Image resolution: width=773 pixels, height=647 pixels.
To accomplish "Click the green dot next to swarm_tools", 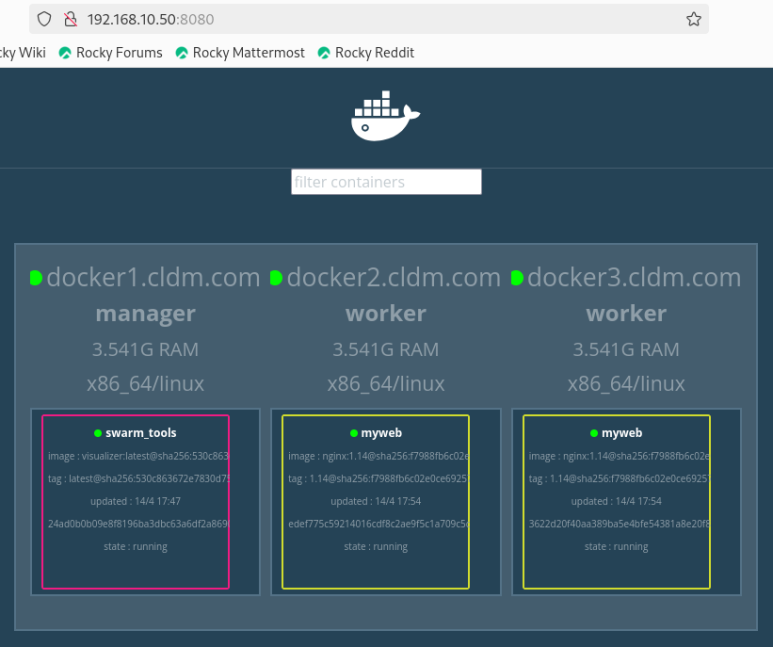I will [x=98, y=433].
